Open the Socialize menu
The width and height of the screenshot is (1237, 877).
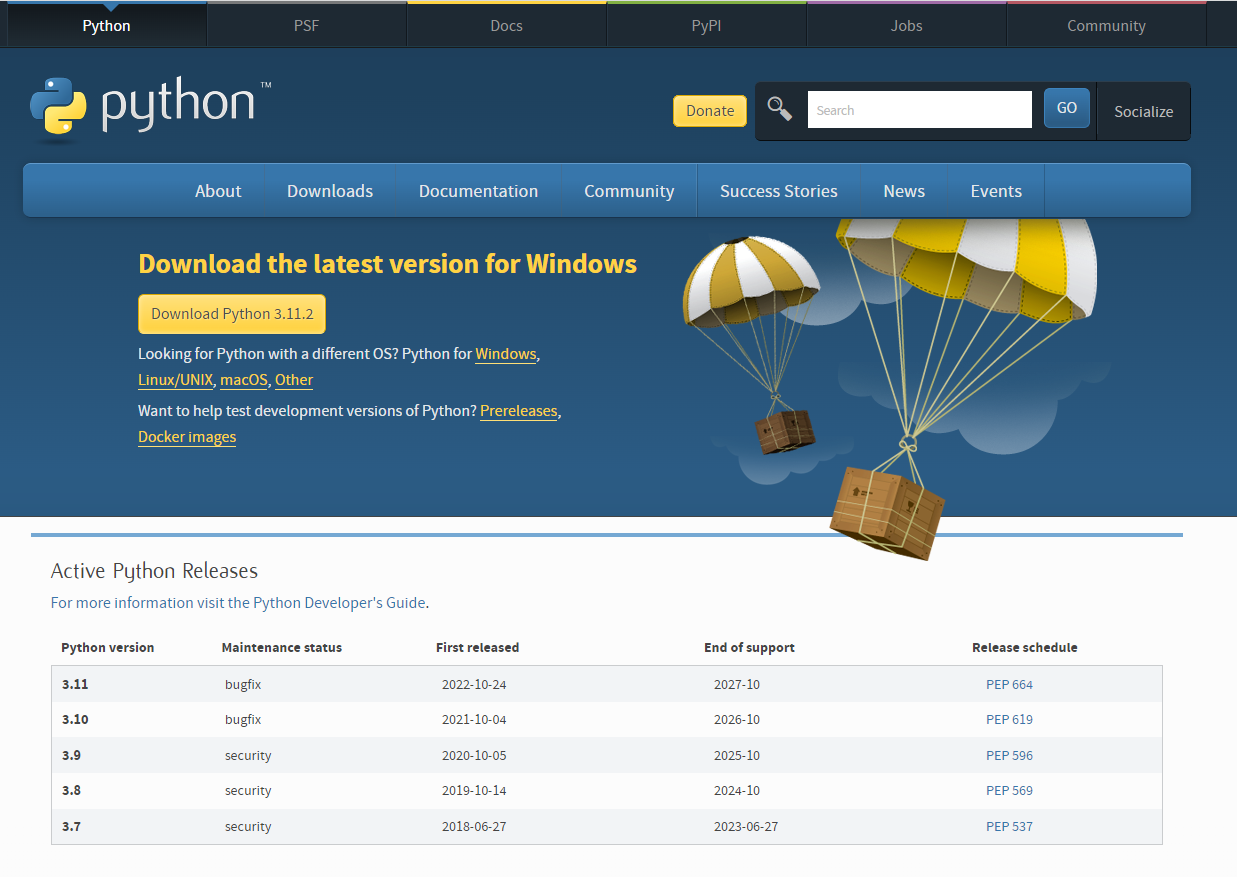[x=1144, y=111]
